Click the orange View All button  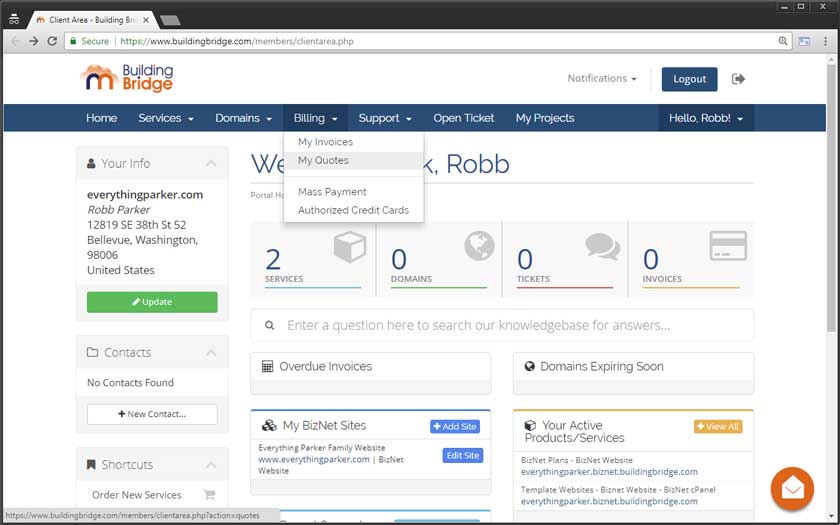tap(718, 426)
